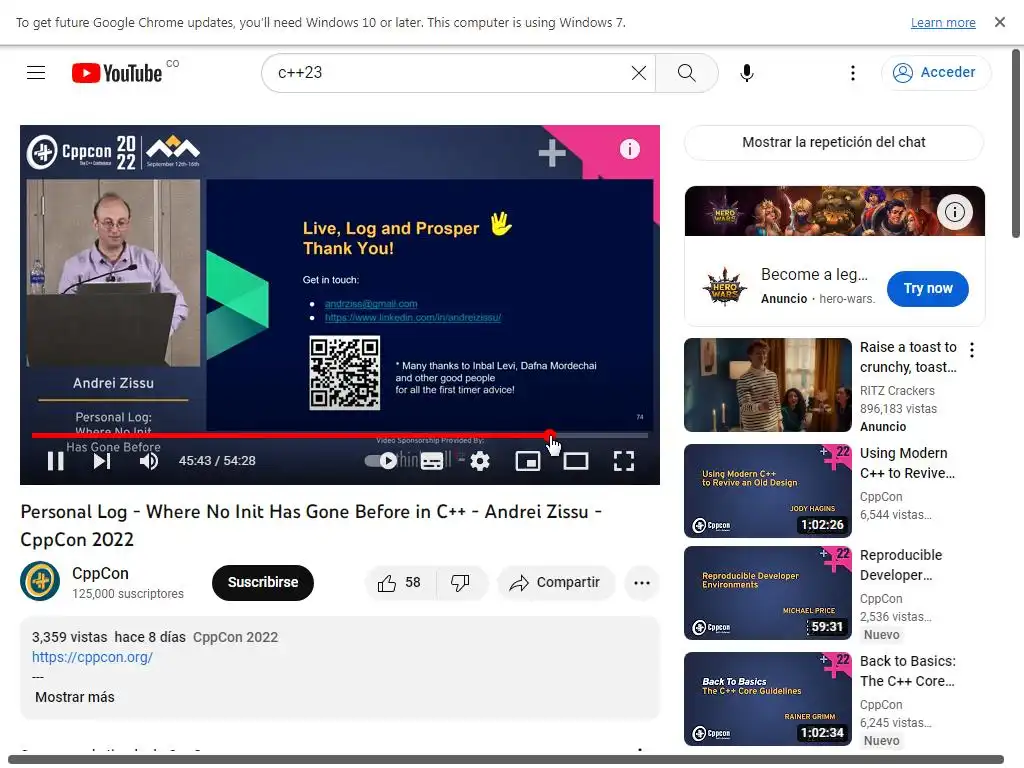Open RITZ Crackers ad thumbnail
Image resolution: width=1024 pixels, height=768 pixels.
pos(767,385)
